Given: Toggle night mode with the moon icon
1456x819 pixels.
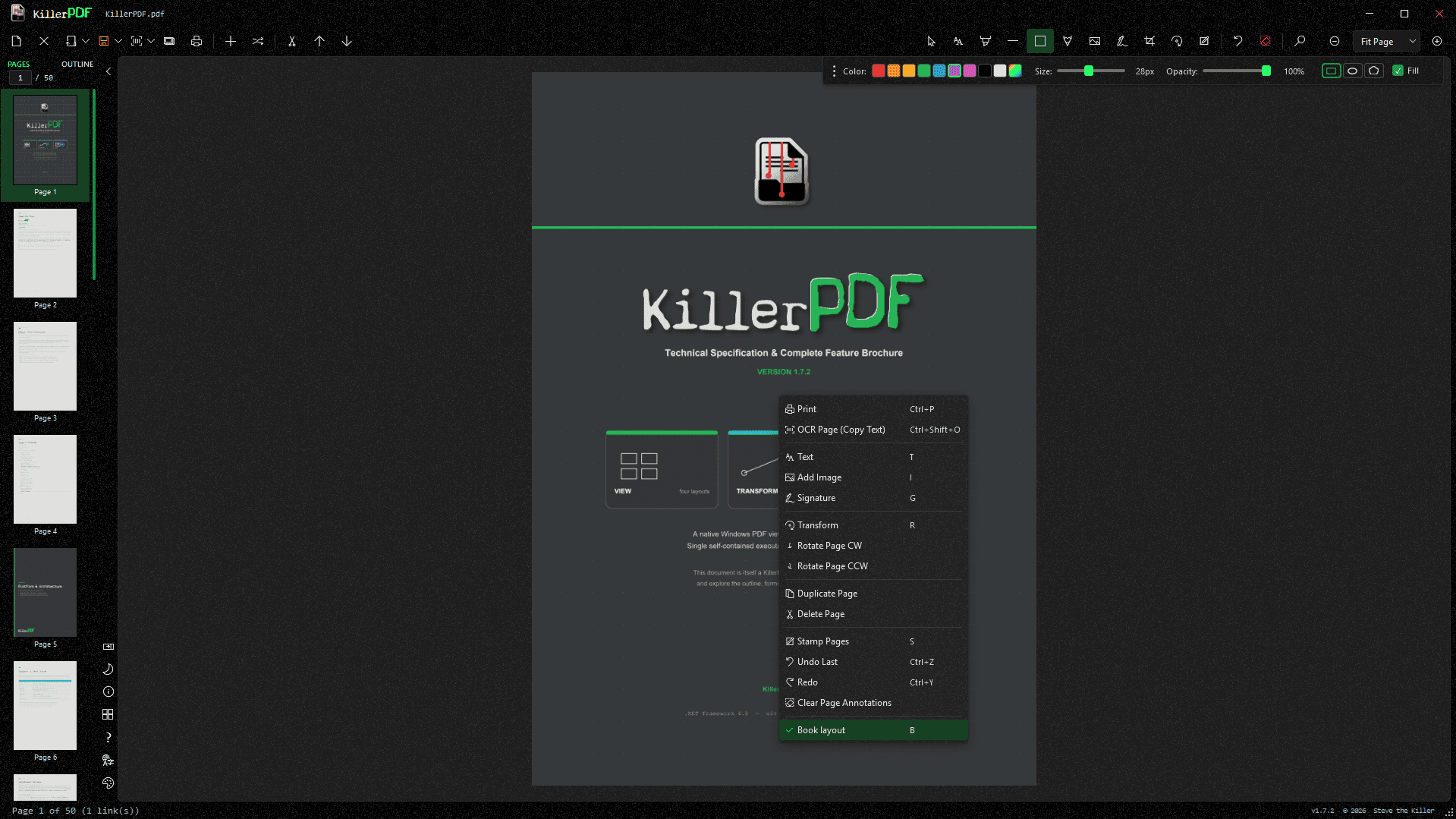Looking at the screenshot, I should point(108,669).
